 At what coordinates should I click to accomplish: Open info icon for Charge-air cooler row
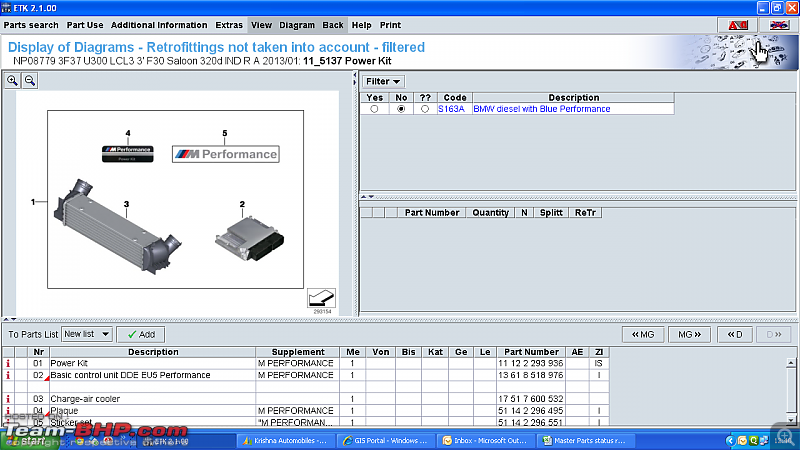click(x=8, y=399)
